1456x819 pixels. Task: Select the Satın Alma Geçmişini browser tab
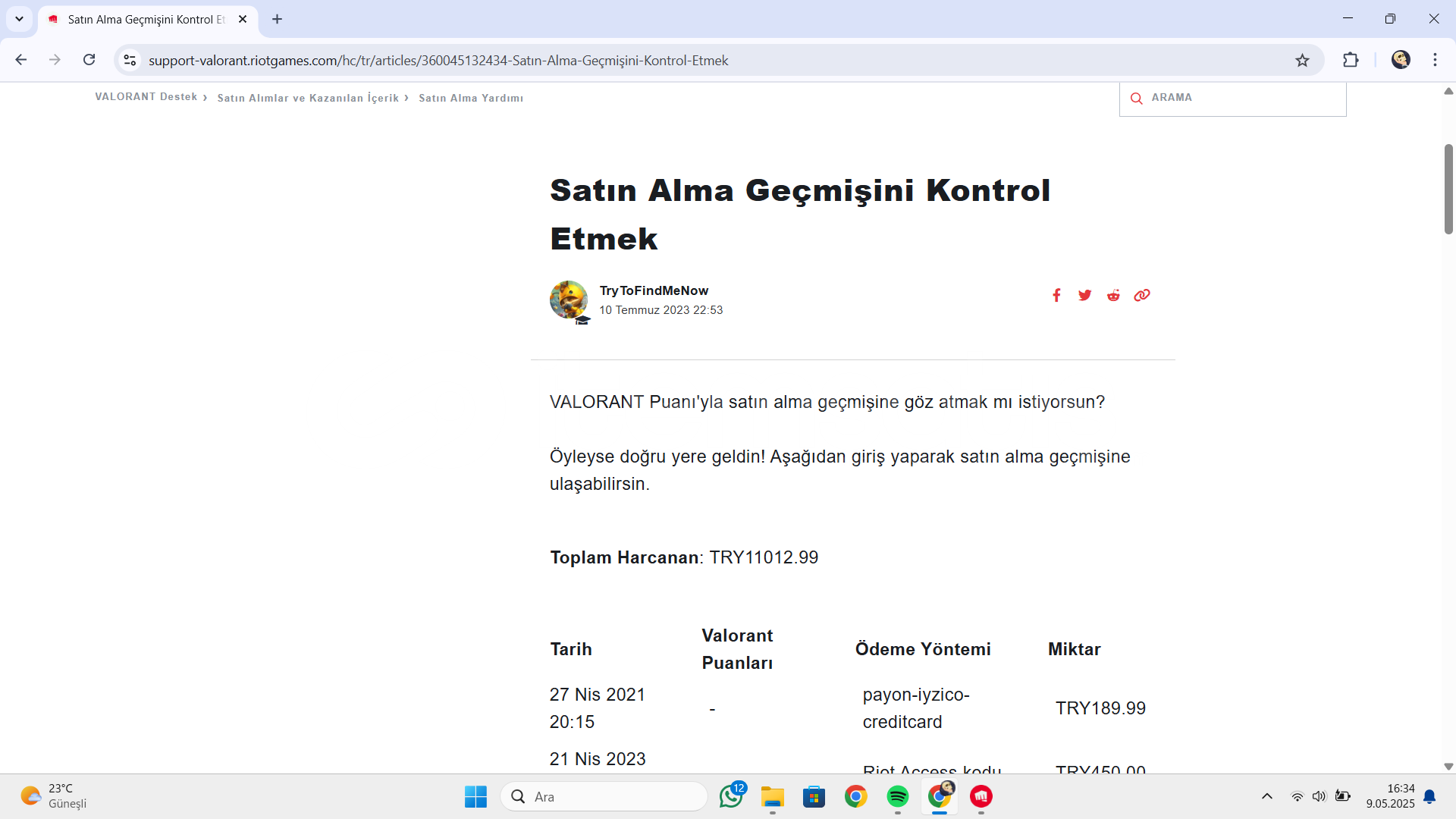[148, 19]
